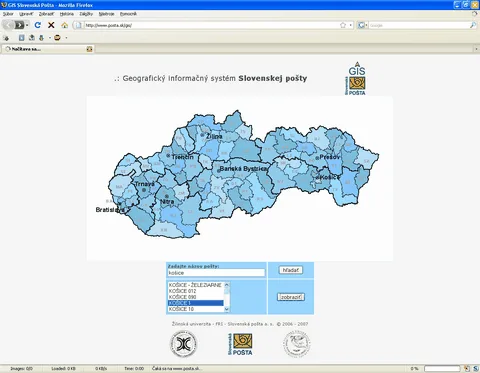Open the Záložky menu
Screen dimensions: 480x373
coord(86,14)
